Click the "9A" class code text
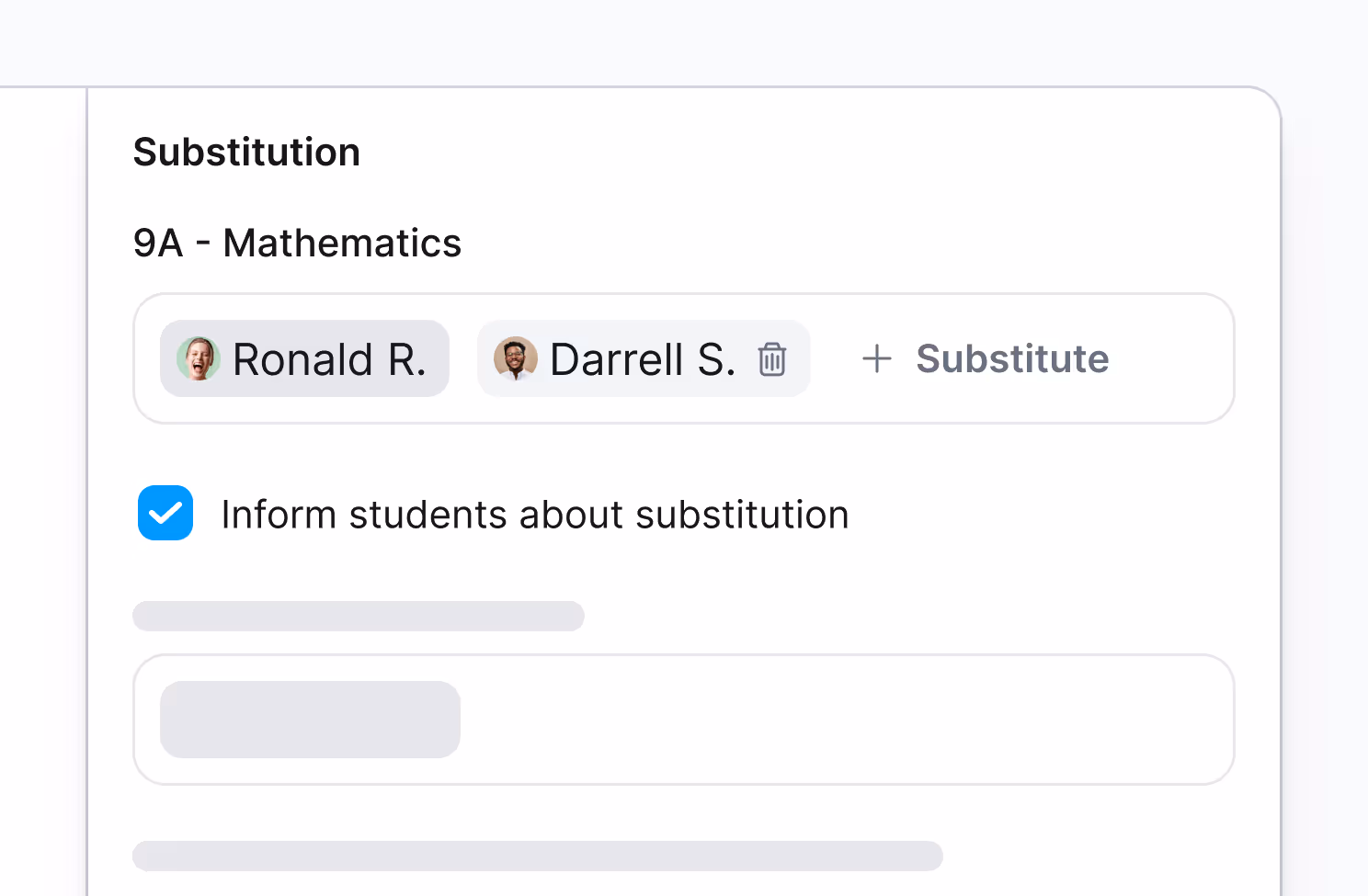Image resolution: width=1368 pixels, height=896 pixels. [158, 244]
